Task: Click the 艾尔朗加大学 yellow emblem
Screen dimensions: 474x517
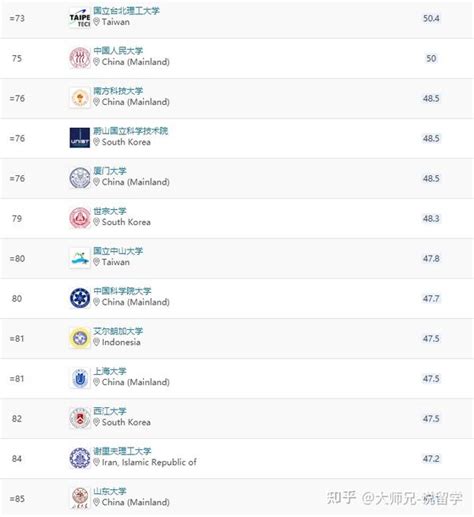Action: [80, 338]
